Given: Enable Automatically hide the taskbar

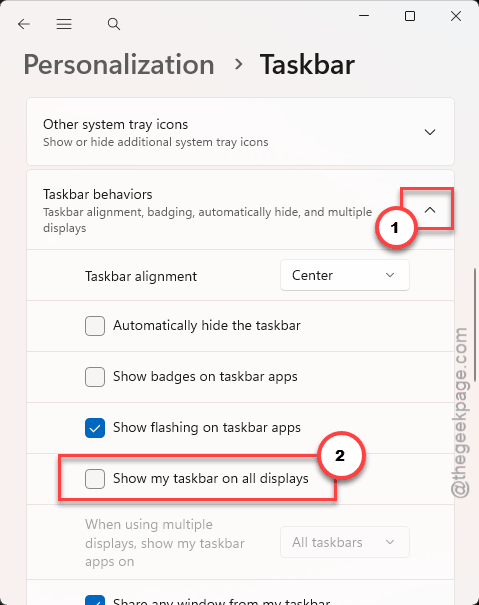Looking at the screenshot, I should click(95, 326).
